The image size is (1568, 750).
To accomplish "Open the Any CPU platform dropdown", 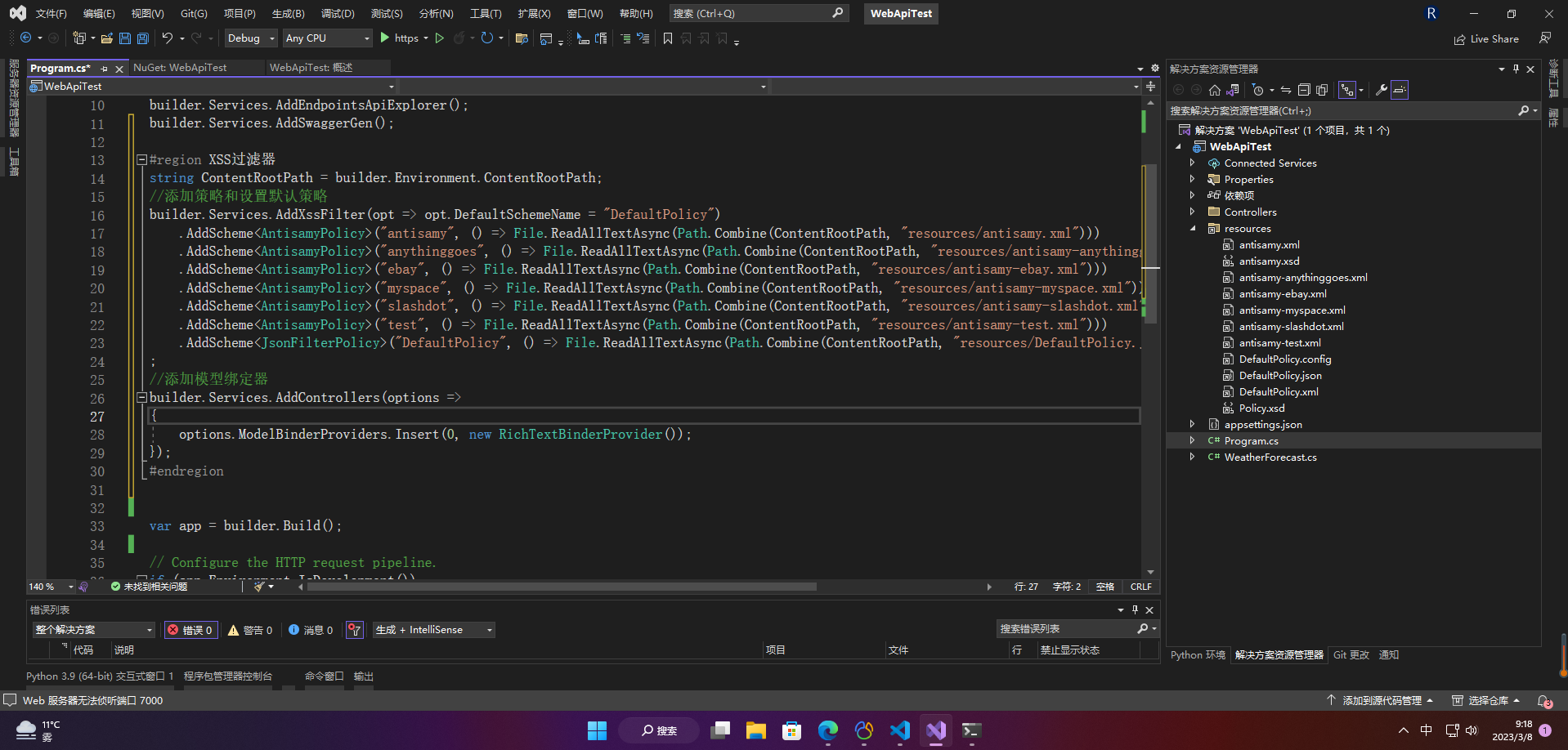I will [327, 38].
